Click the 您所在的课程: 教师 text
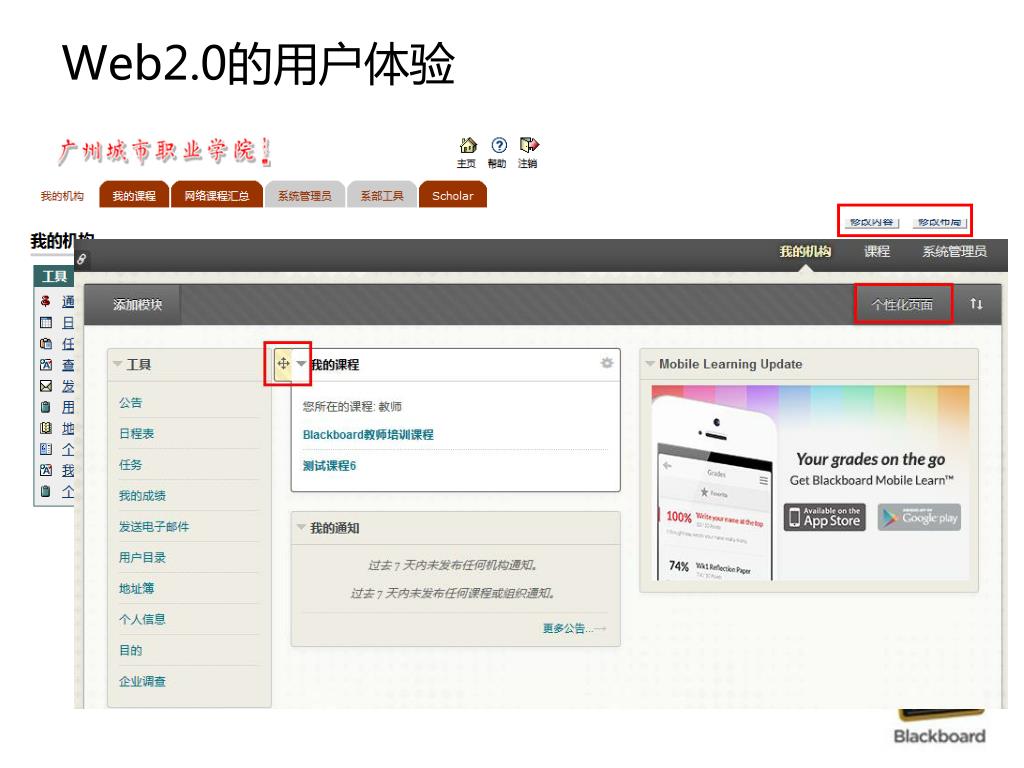The height and width of the screenshot is (768, 1024). (352, 406)
